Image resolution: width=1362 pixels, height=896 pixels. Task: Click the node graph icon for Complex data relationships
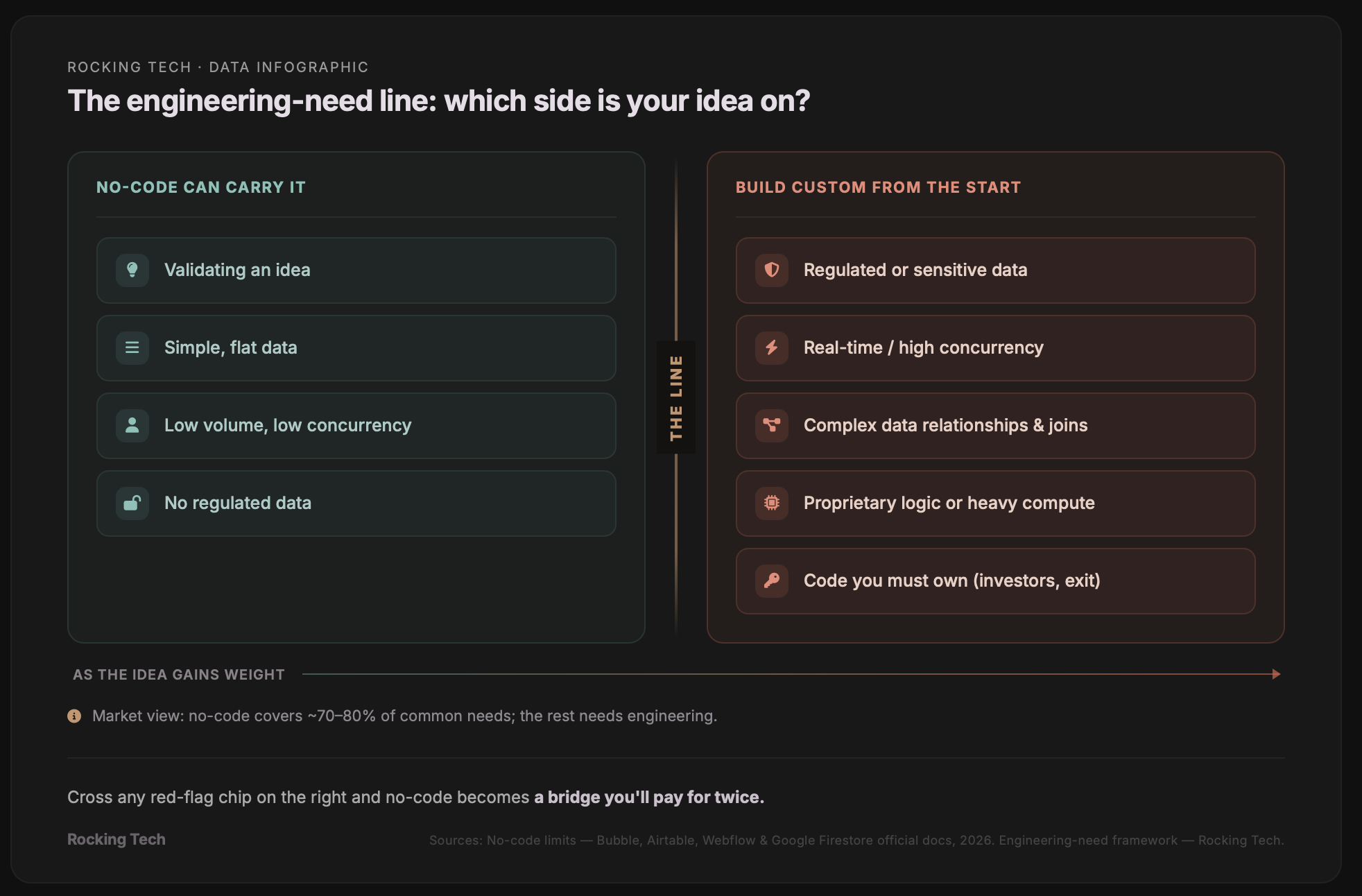[x=772, y=426]
